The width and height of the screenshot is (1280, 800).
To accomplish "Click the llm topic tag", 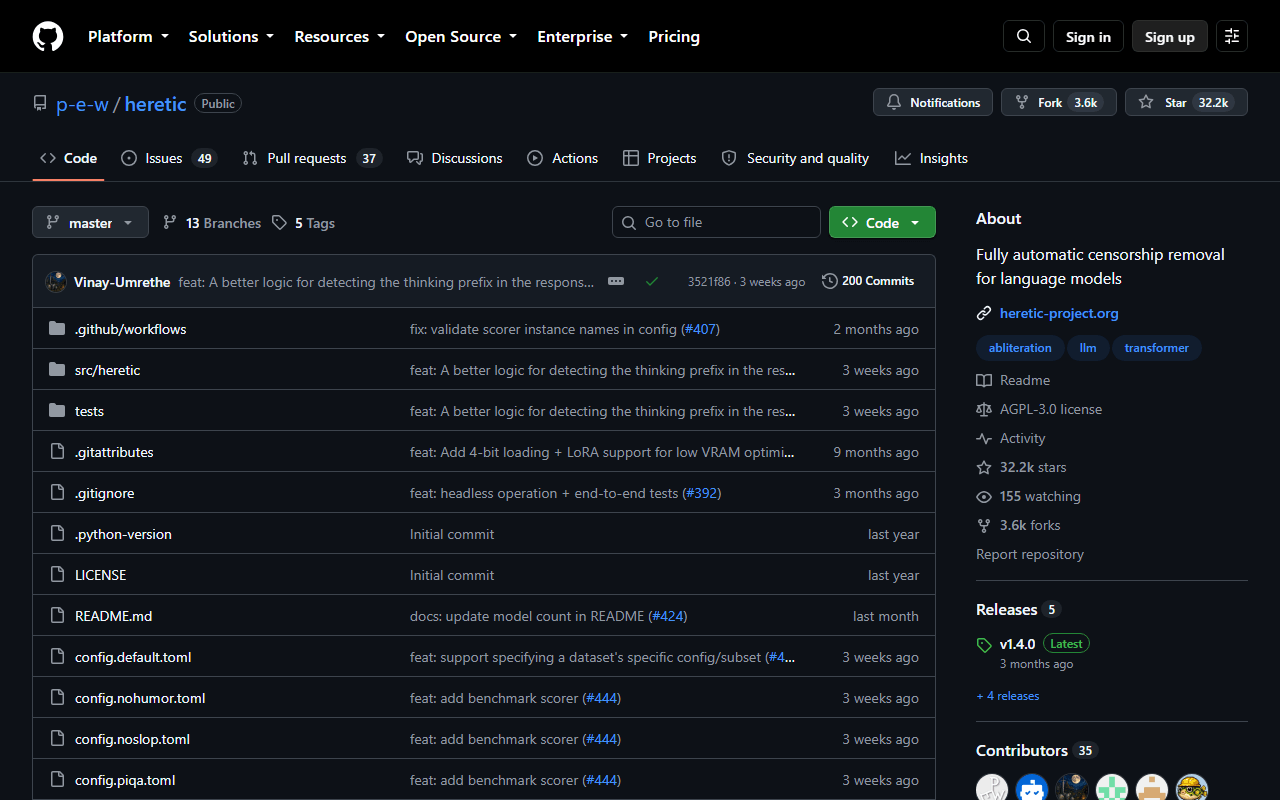I will tap(1088, 348).
